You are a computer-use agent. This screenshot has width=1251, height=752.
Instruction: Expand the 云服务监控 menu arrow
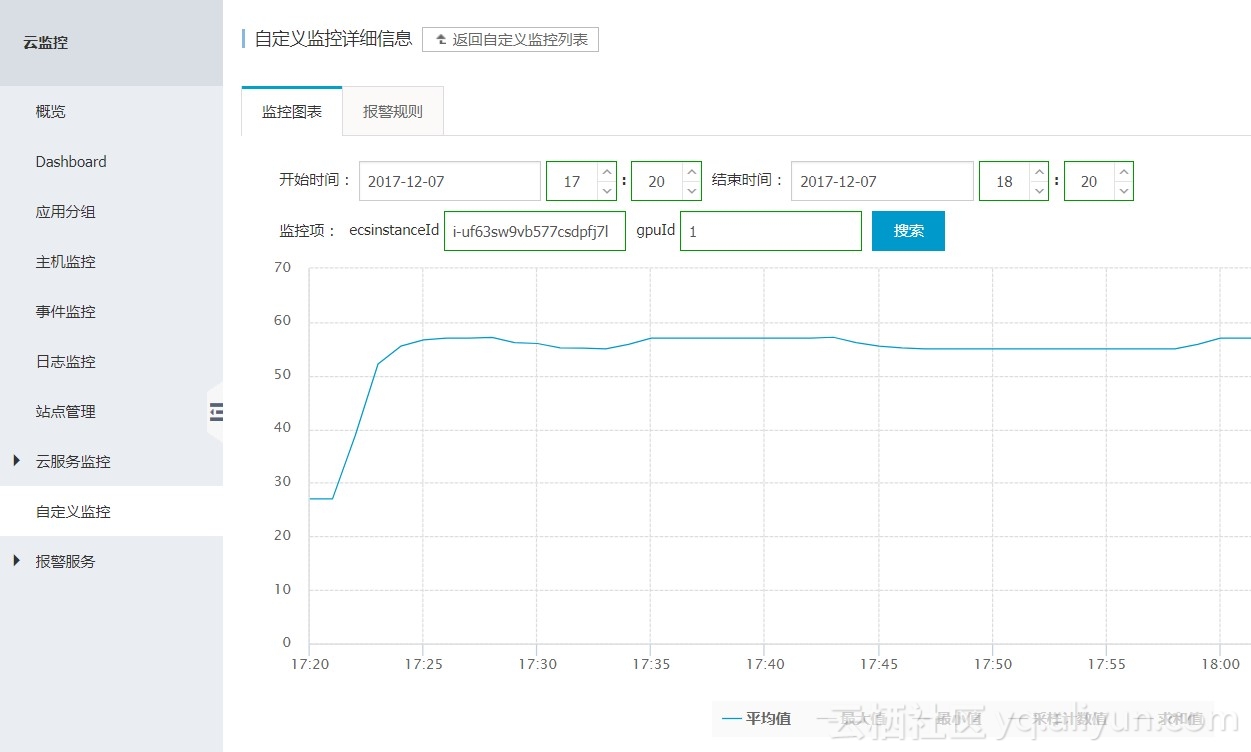coord(16,461)
